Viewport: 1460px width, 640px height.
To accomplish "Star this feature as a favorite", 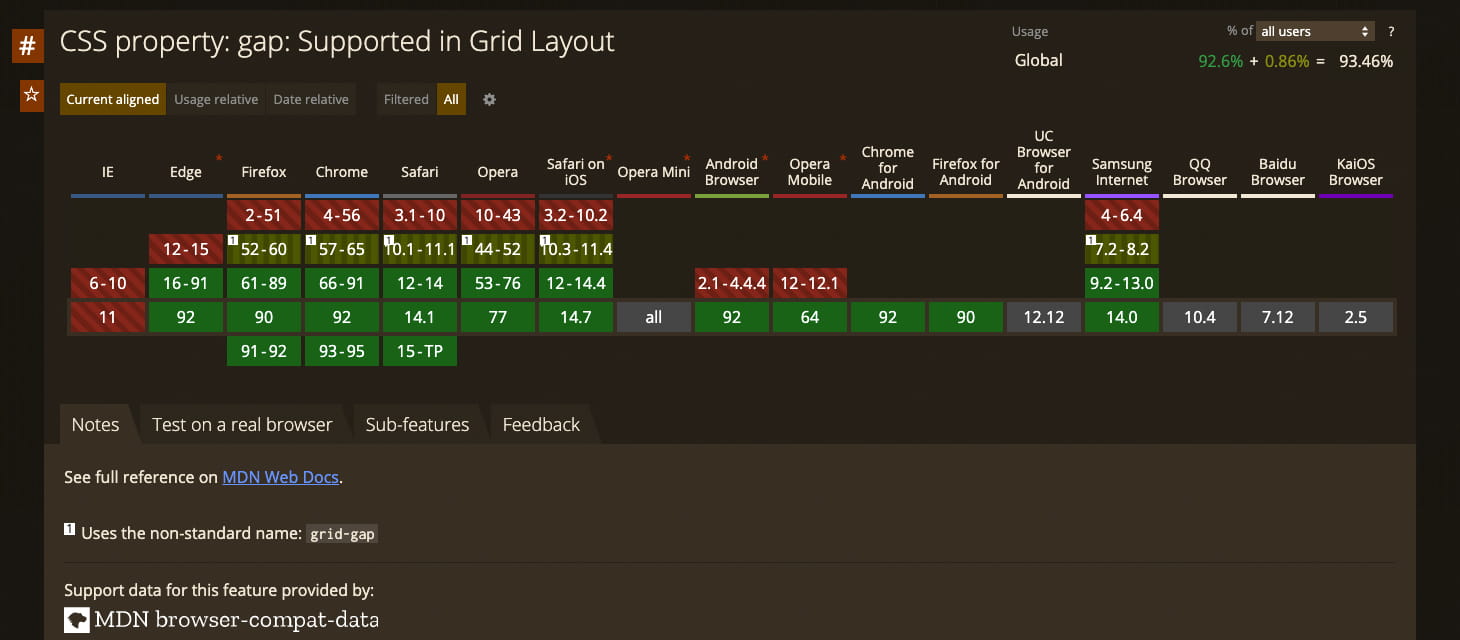I will 32,96.
